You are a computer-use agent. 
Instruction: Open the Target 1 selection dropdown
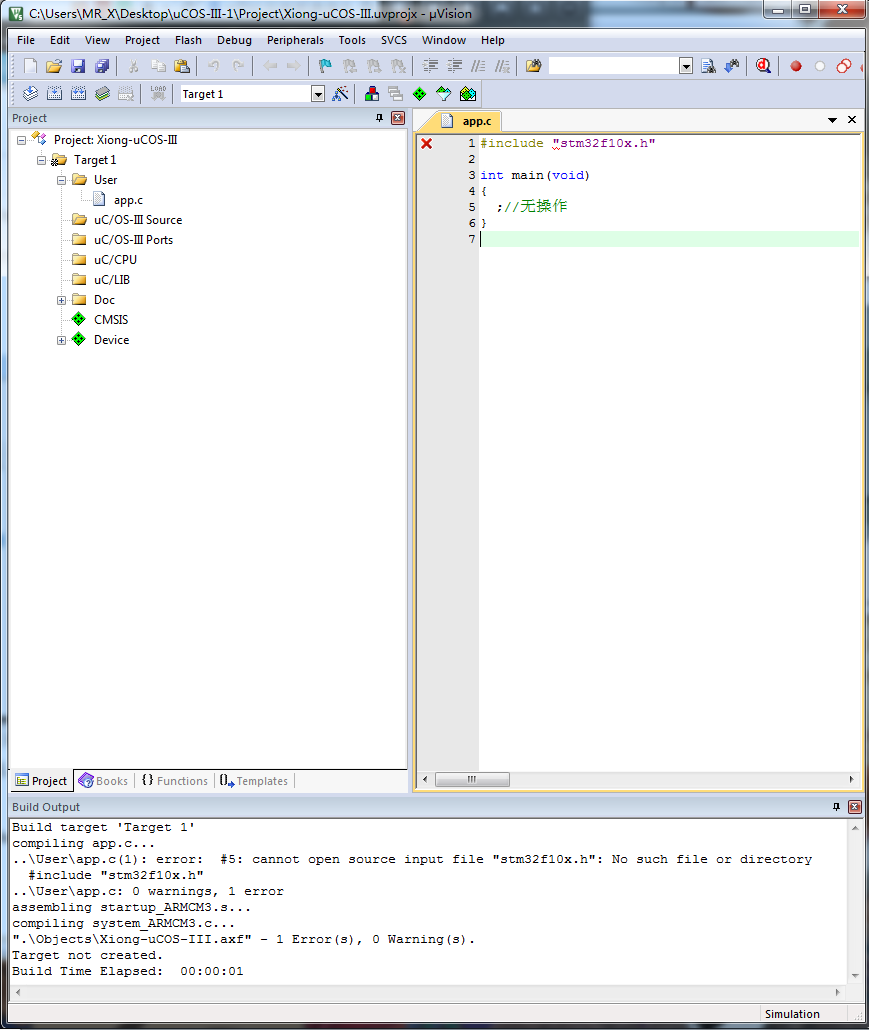tap(318, 92)
